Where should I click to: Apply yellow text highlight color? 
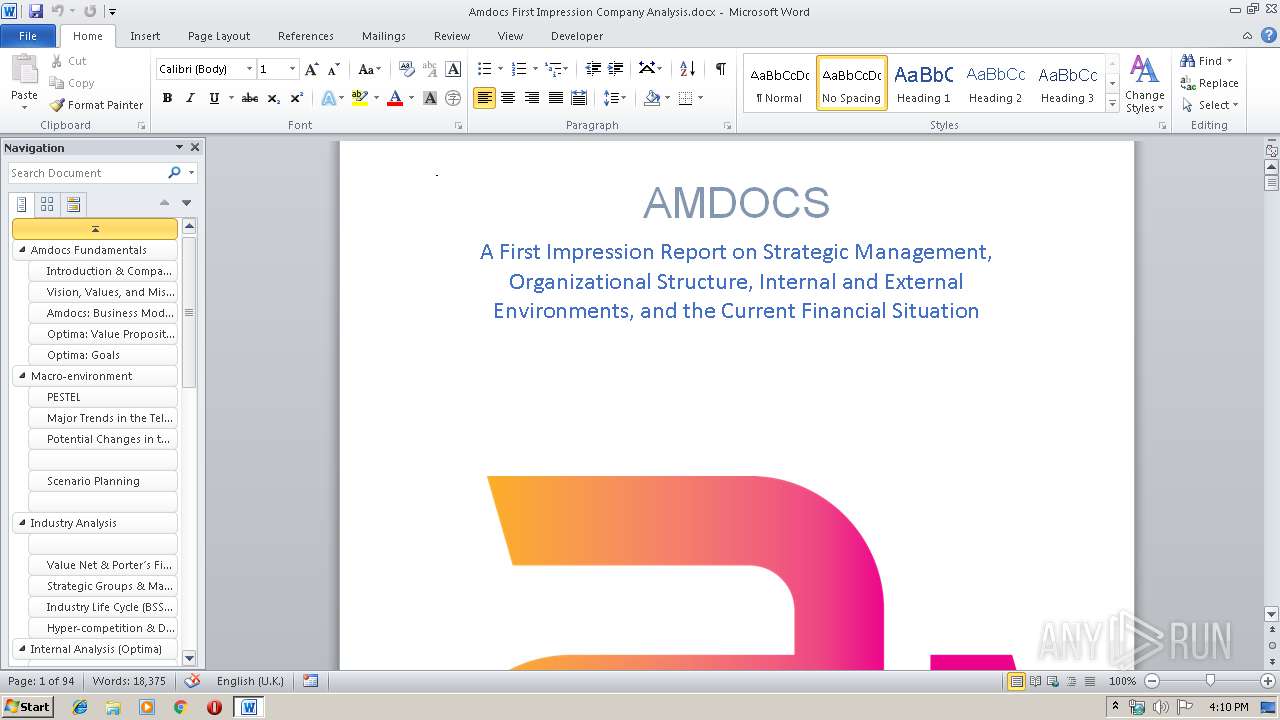pyautogui.click(x=360, y=98)
